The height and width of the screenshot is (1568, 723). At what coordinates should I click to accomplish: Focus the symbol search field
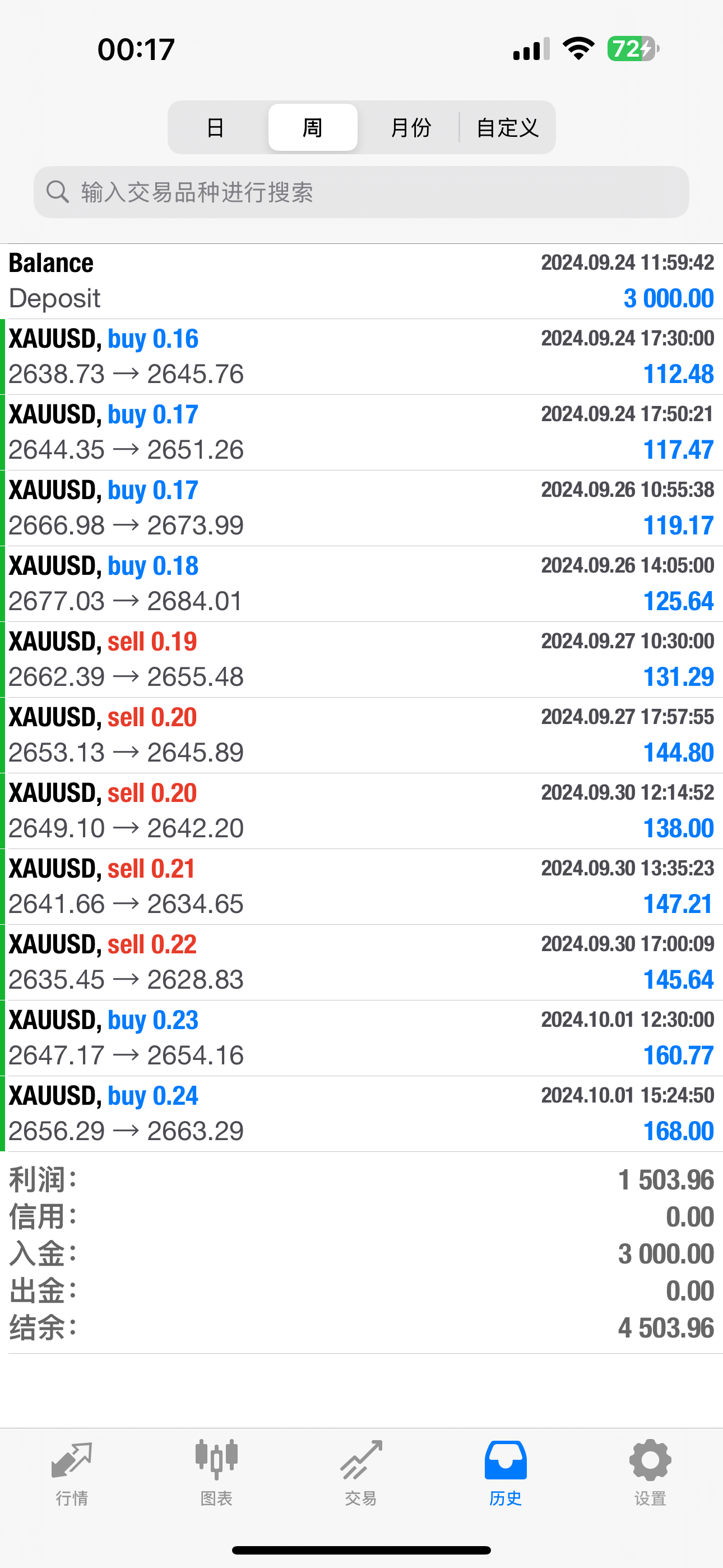click(361, 192)
